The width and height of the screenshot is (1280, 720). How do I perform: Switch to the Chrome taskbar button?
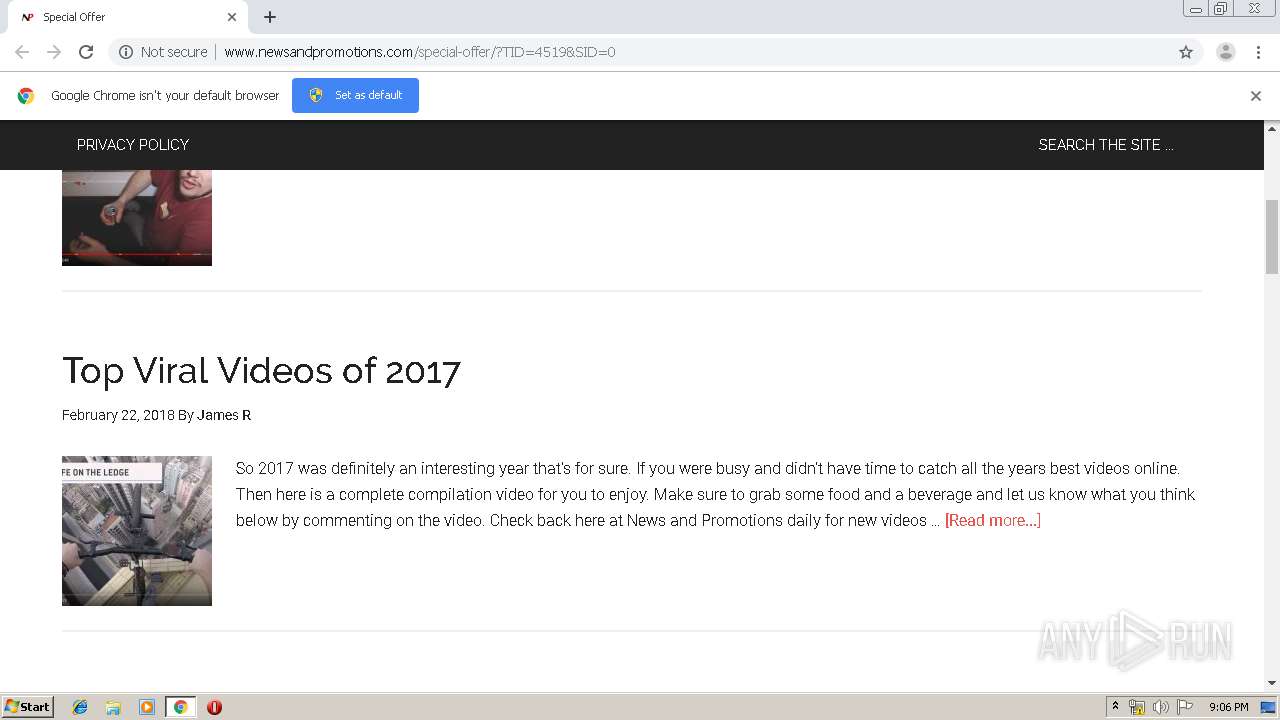[x=180, y=707]
